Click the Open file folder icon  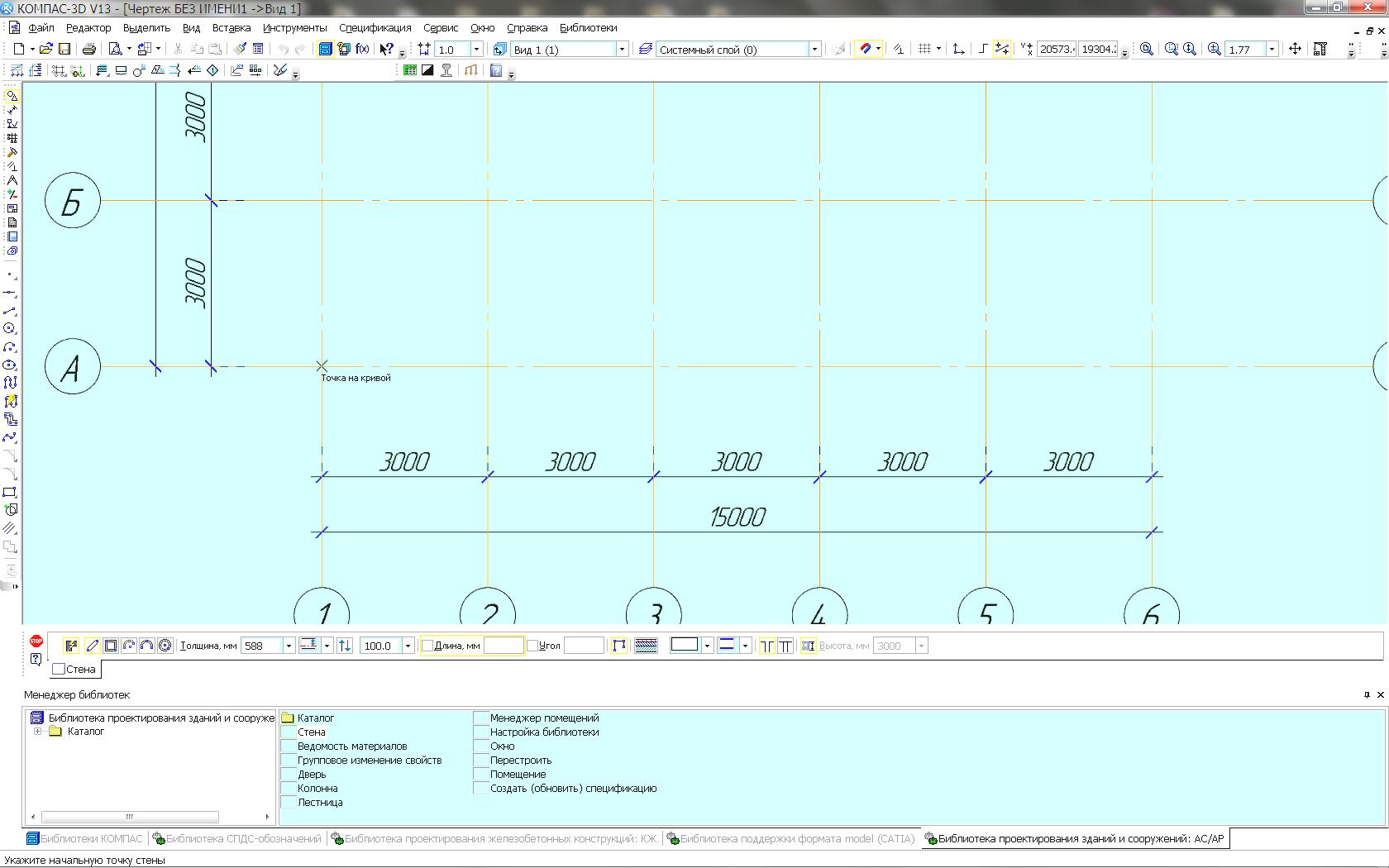tap(46, 50)
